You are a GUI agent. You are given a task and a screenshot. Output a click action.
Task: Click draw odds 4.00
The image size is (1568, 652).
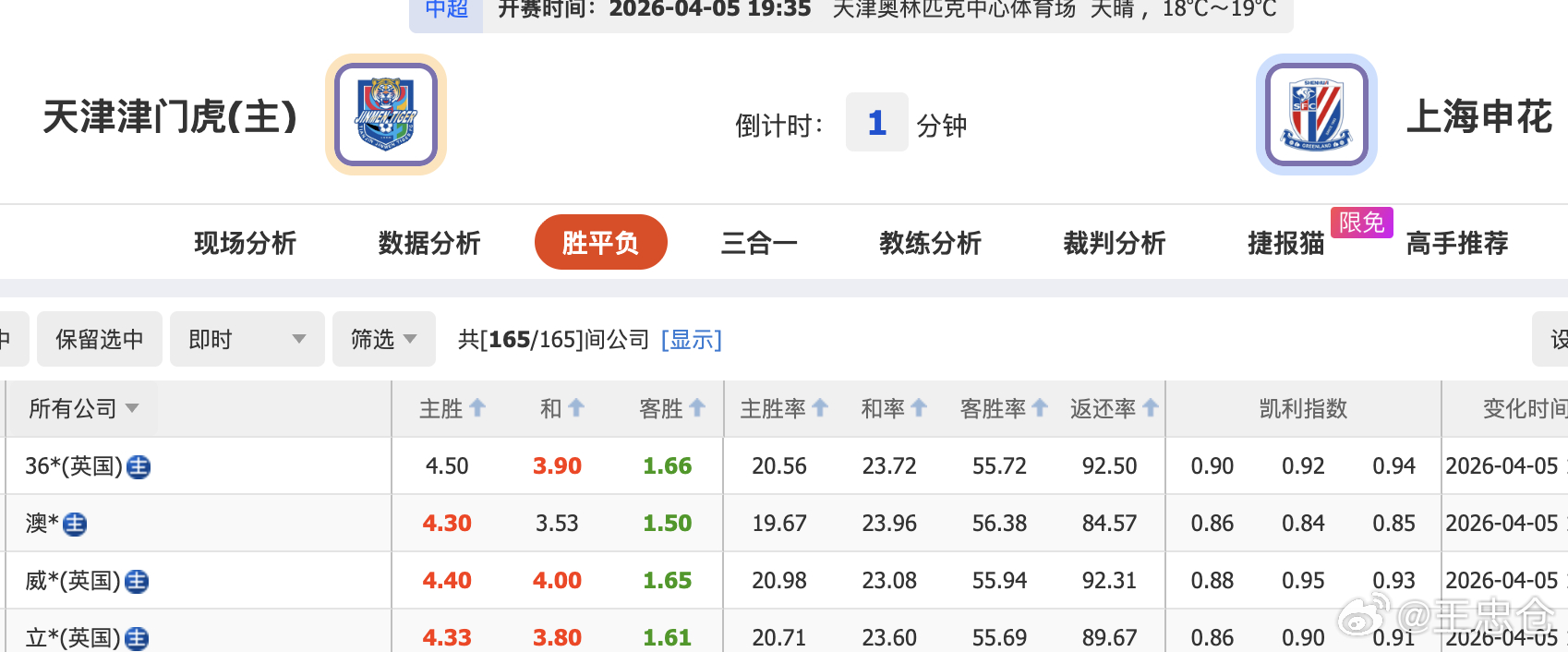[x=557, y=581]
